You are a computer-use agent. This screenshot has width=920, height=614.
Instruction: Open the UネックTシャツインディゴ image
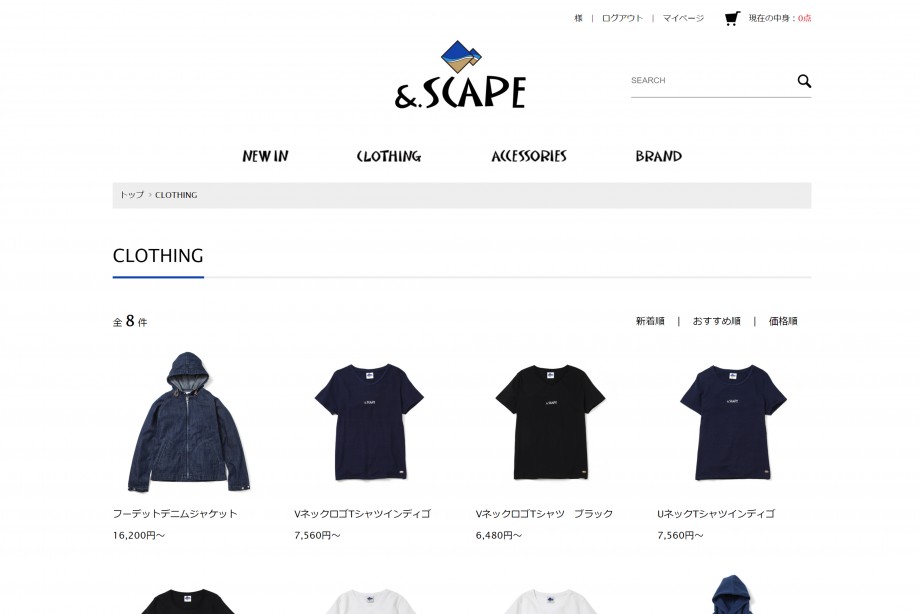tap(733, 422)
